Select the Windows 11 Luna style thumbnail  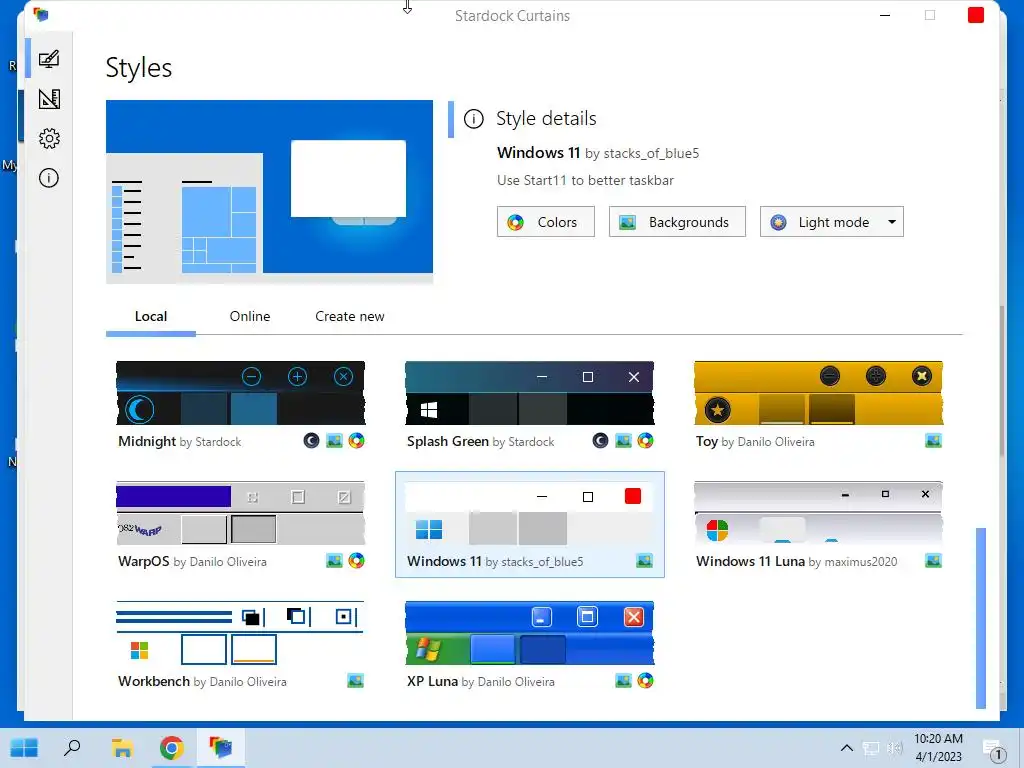(x=818, y=513)
